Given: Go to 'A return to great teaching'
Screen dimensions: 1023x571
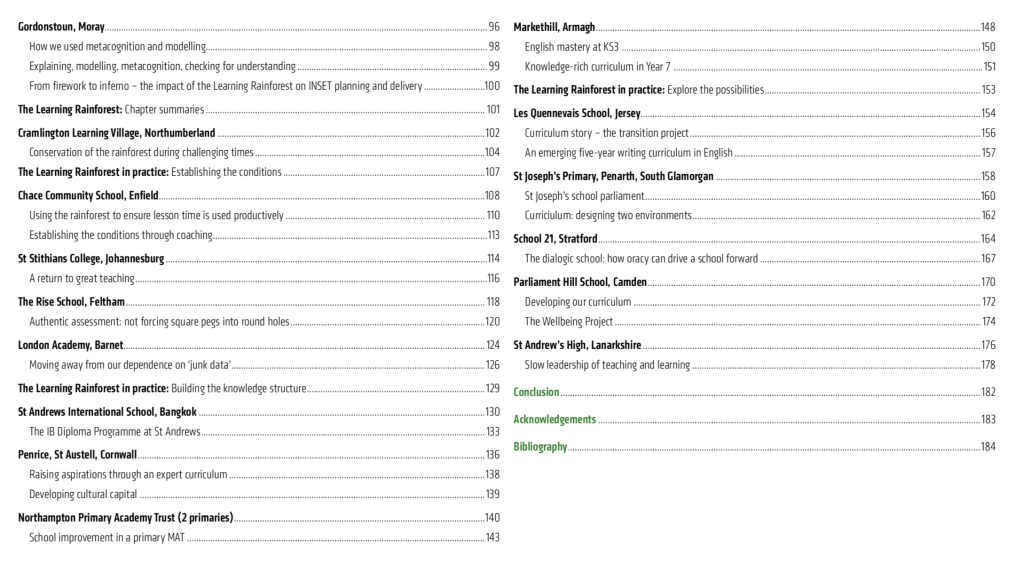Looking at the screenshot, I should coord(82,278).
